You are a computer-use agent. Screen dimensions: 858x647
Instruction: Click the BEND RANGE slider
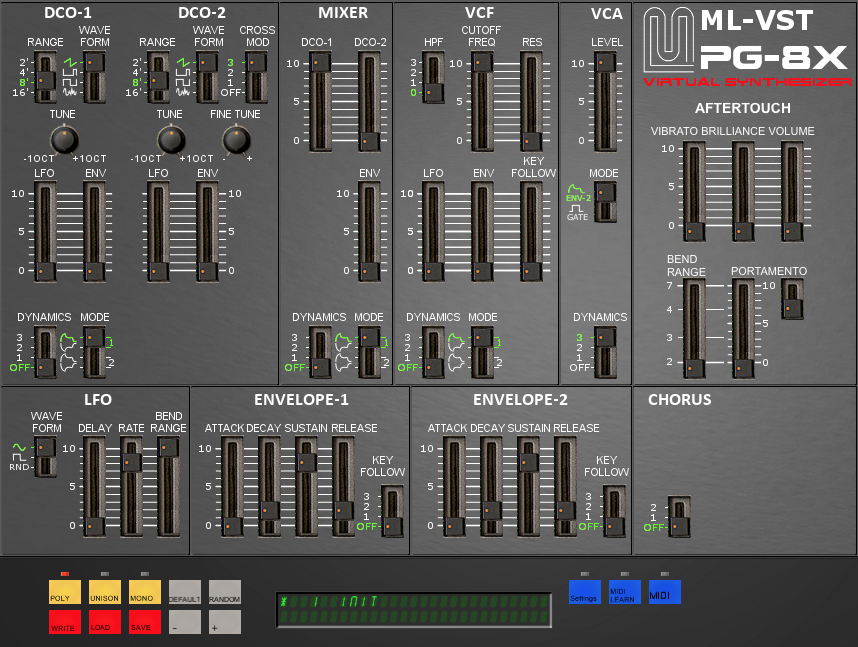coord(694,329)
